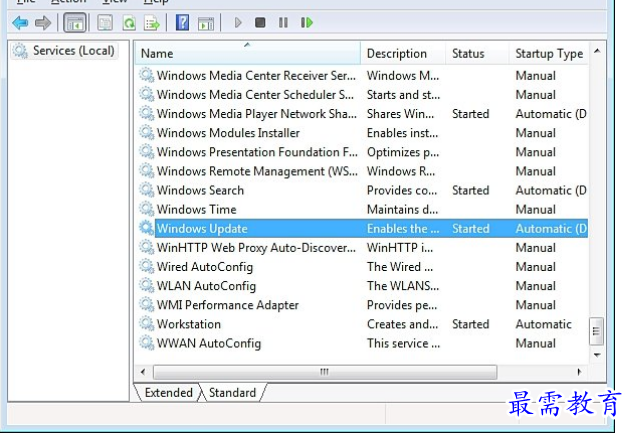Click the Stop Service square button
Viewport: 630px width, 435px height.
pos(260,22)
